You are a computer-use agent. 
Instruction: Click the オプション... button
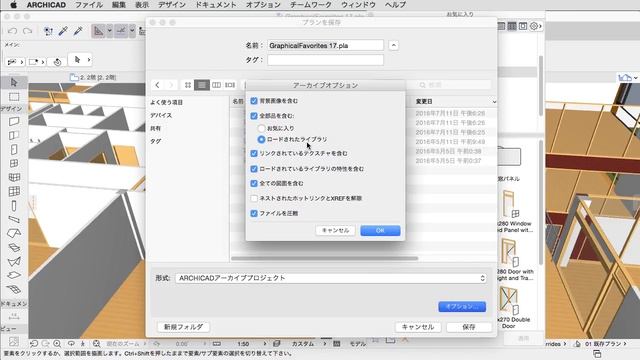pyautogui.click(x=462, y=307)
